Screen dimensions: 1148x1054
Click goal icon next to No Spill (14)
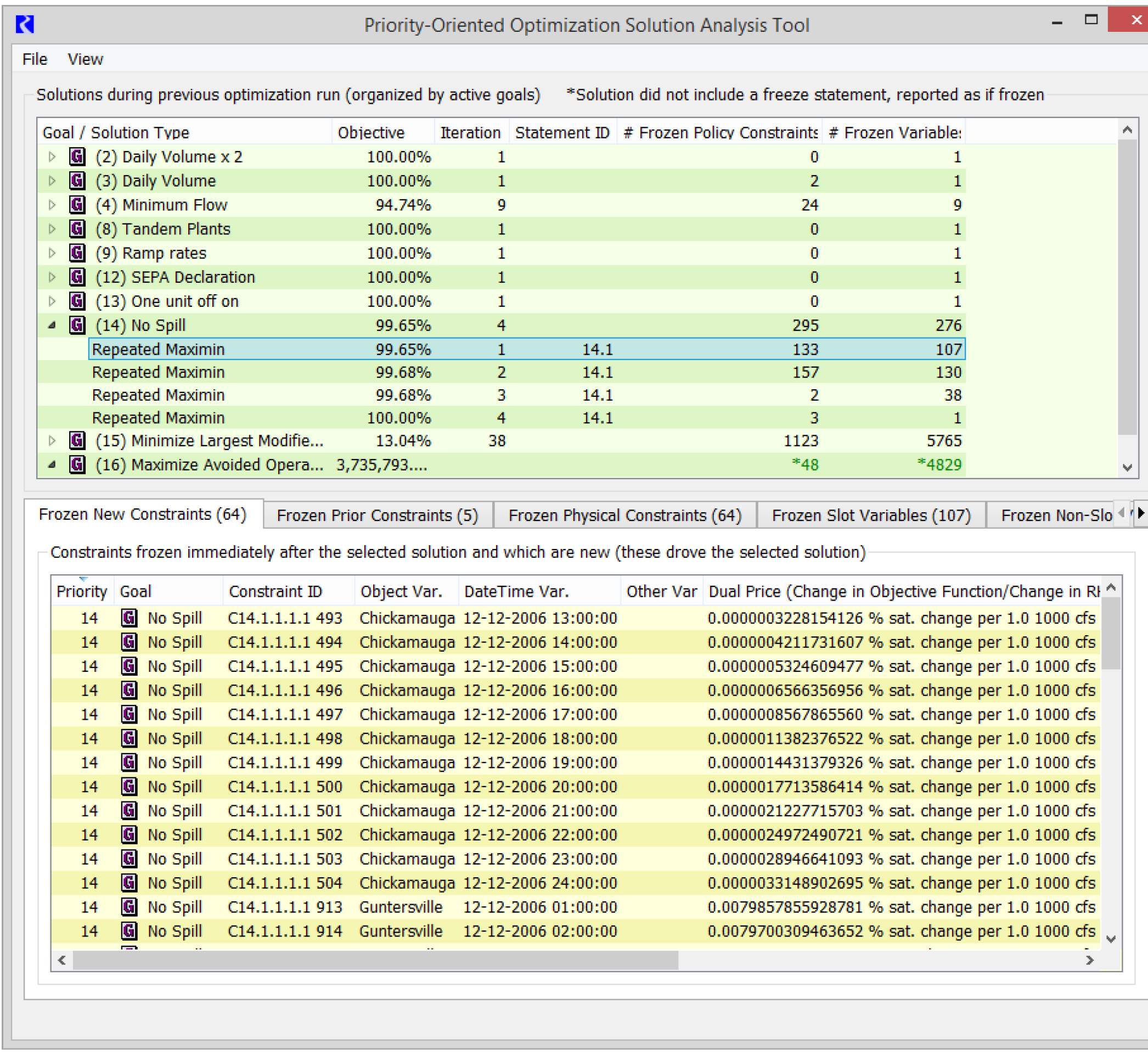coord(77,325)
